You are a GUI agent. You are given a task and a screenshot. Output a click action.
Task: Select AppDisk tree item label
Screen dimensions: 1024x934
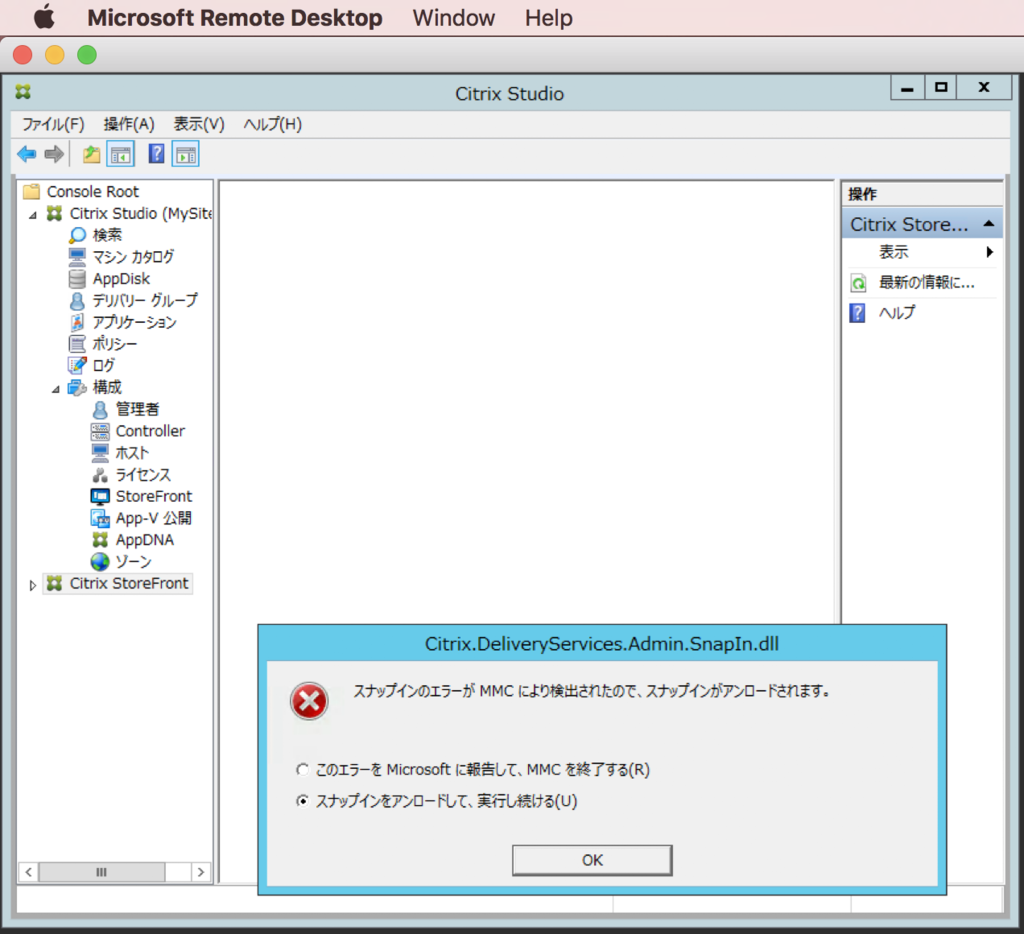[x=121, y=279]
